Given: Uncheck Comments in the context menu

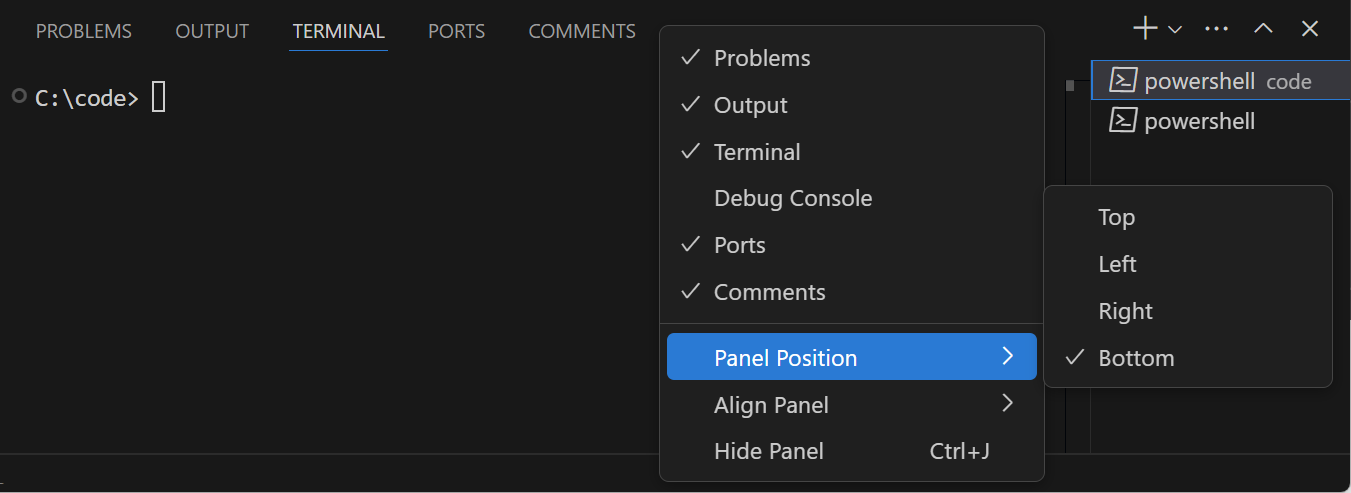Looking at the screenshot, I should click(769, 292).
